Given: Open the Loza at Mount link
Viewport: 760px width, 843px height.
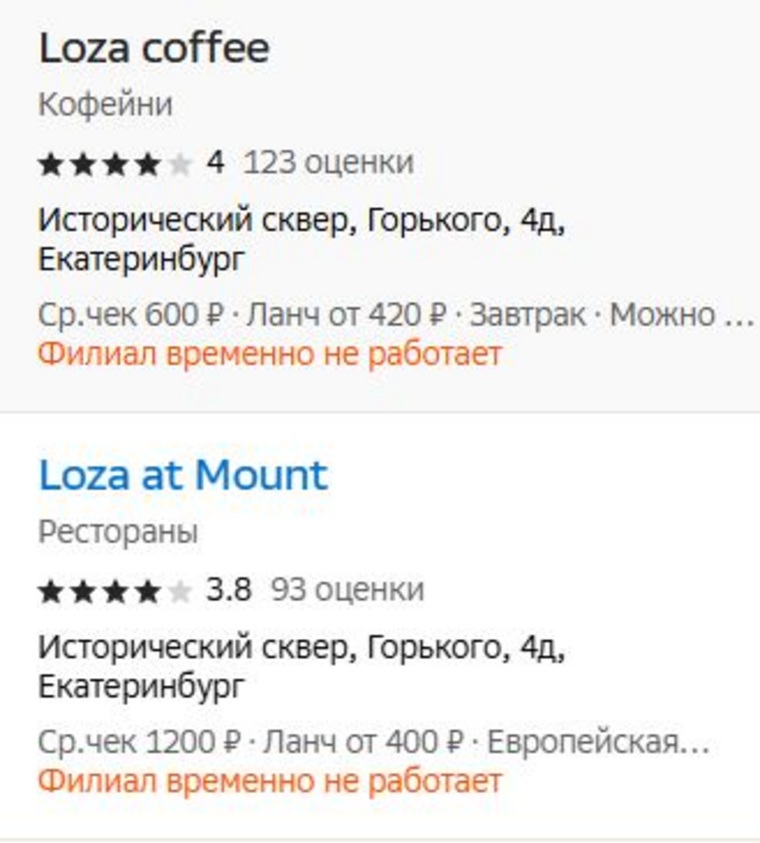Looking at the screenshot, I should pyautogui.click(x=183, y=476).
